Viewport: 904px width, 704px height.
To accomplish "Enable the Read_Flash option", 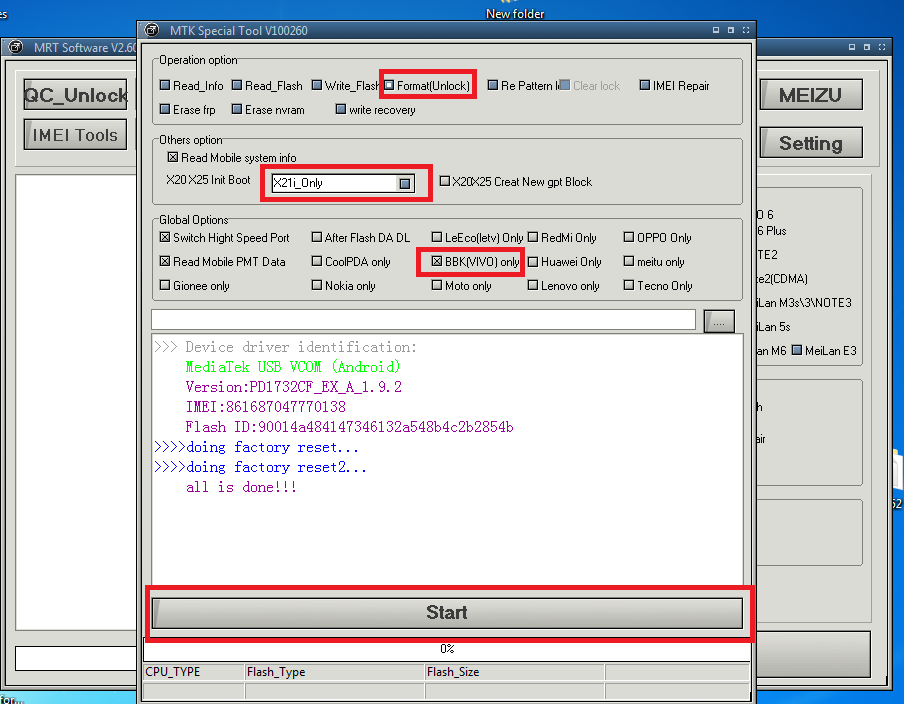I will (x=237, y=85).
